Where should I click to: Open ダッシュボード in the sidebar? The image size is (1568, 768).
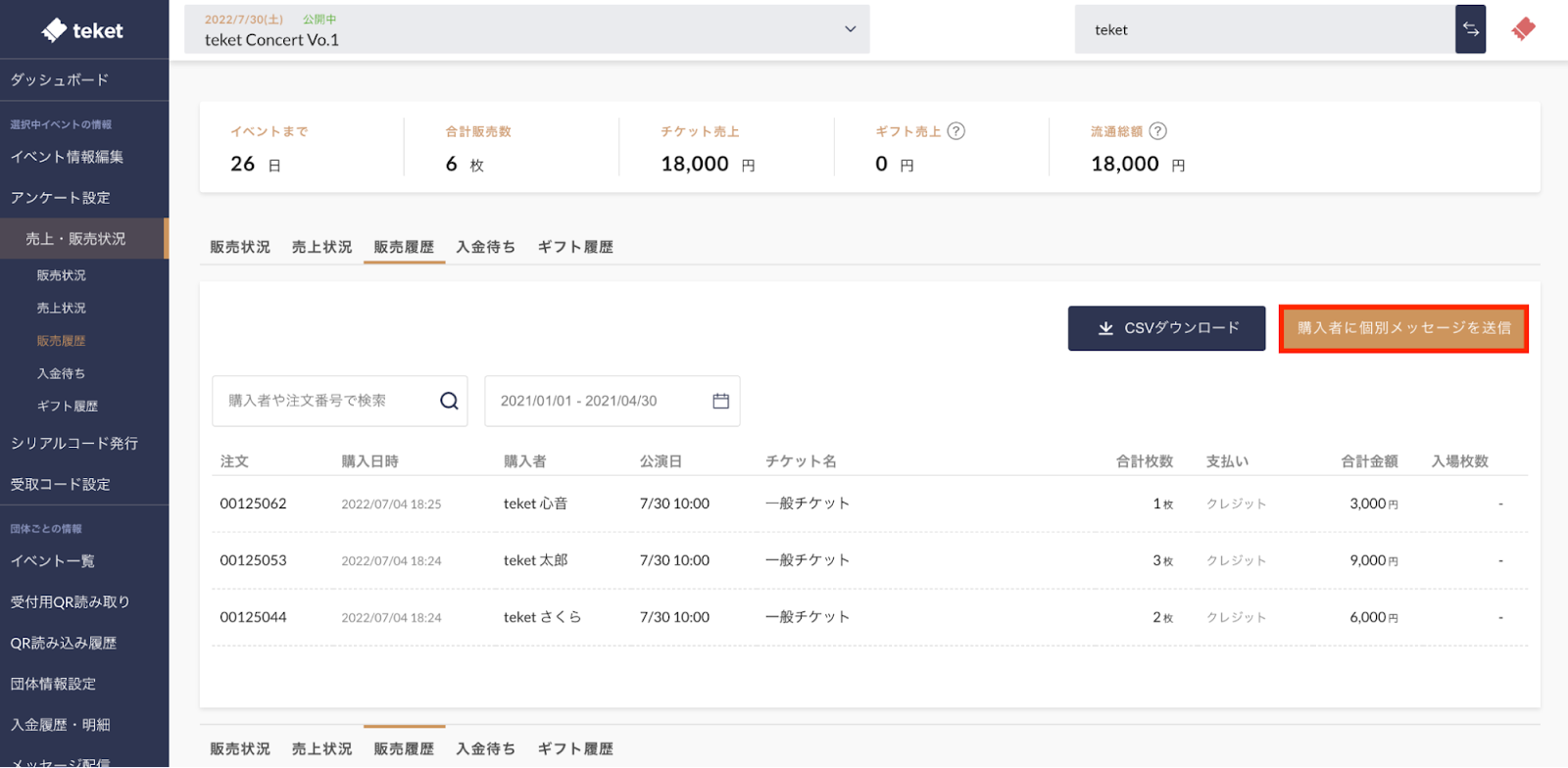60,79
